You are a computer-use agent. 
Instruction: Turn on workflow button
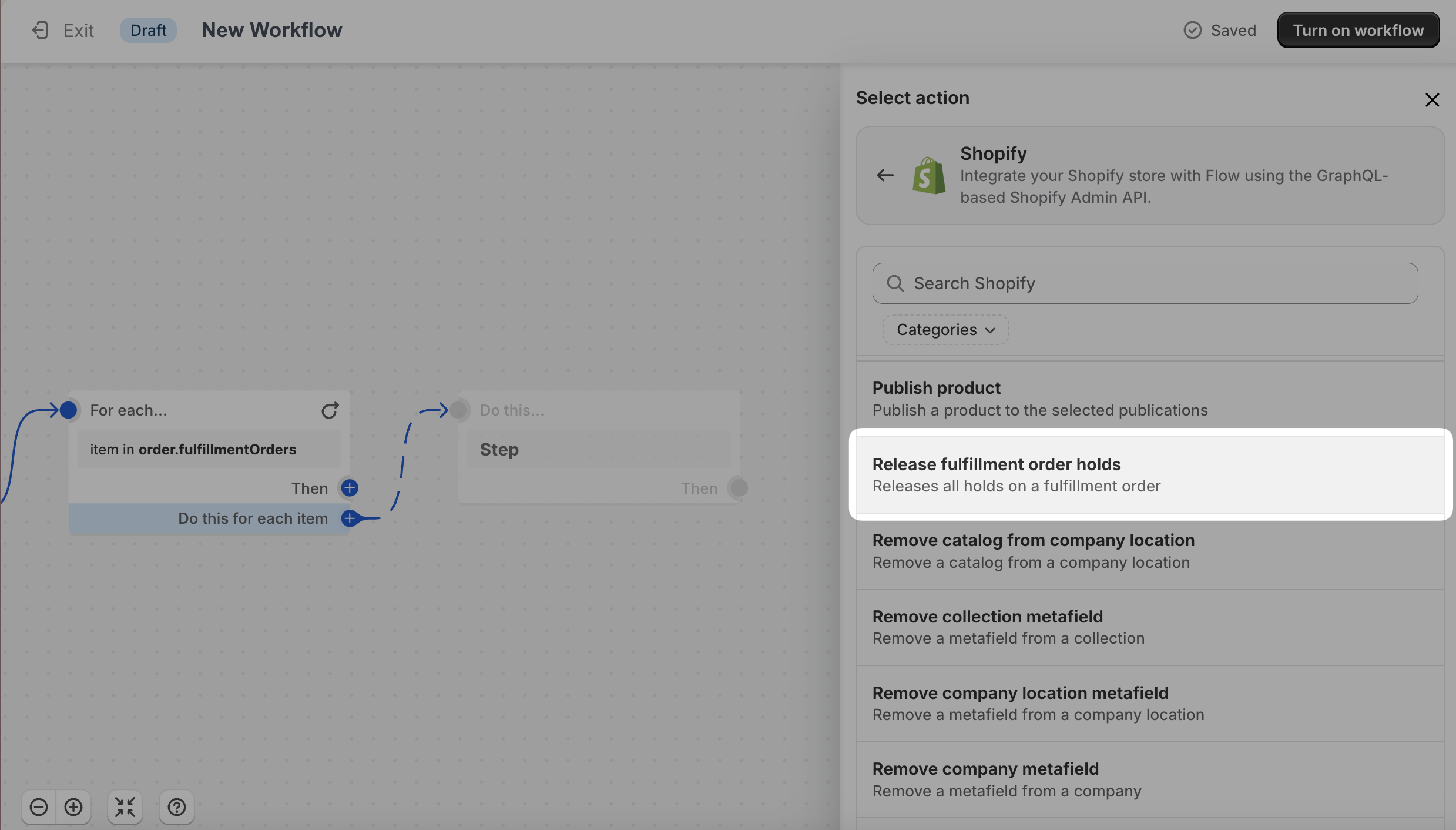tap(1358, 30)
